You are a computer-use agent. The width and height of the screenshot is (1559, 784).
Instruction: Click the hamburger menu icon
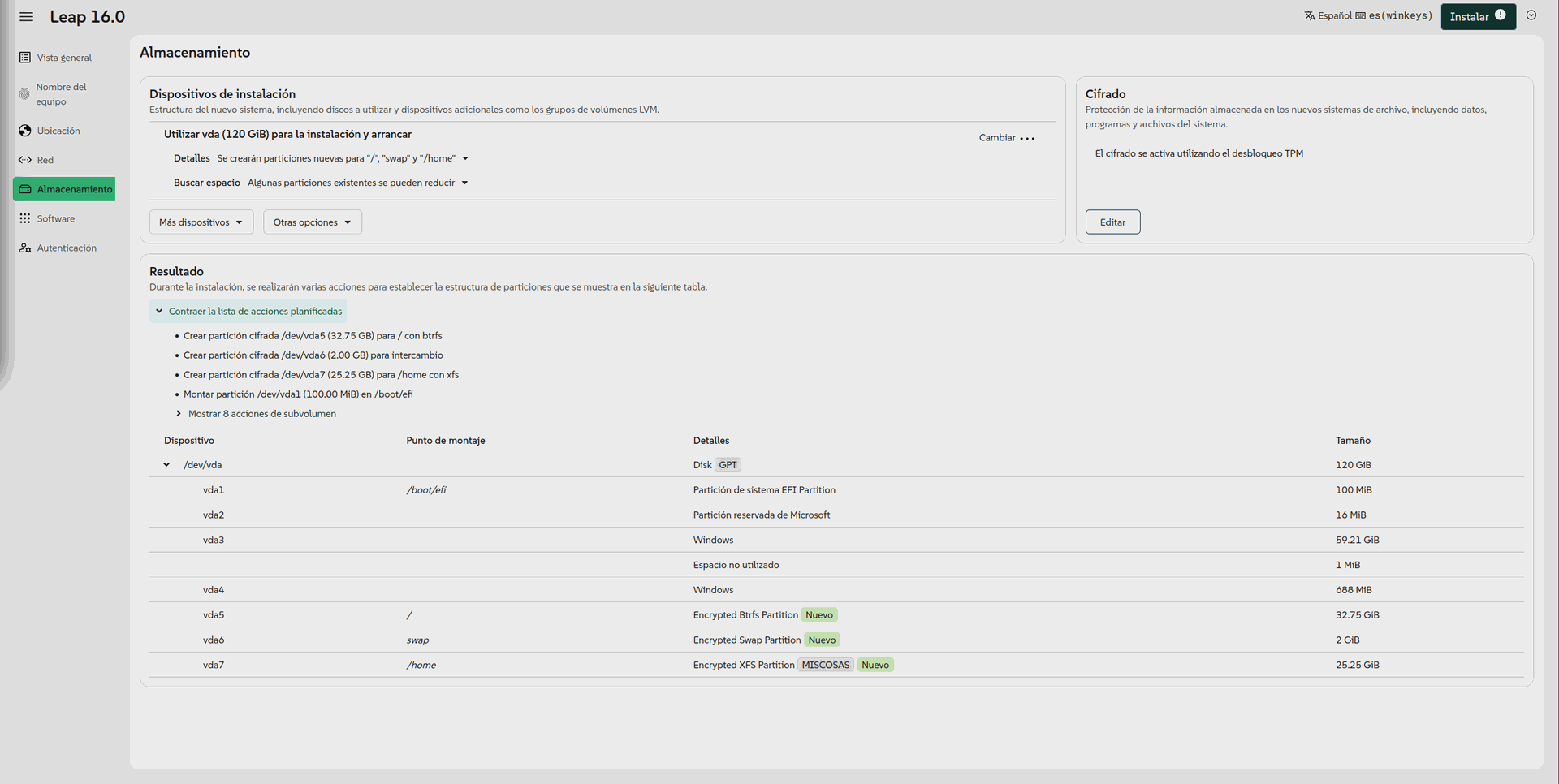click(x=27, y=17)
